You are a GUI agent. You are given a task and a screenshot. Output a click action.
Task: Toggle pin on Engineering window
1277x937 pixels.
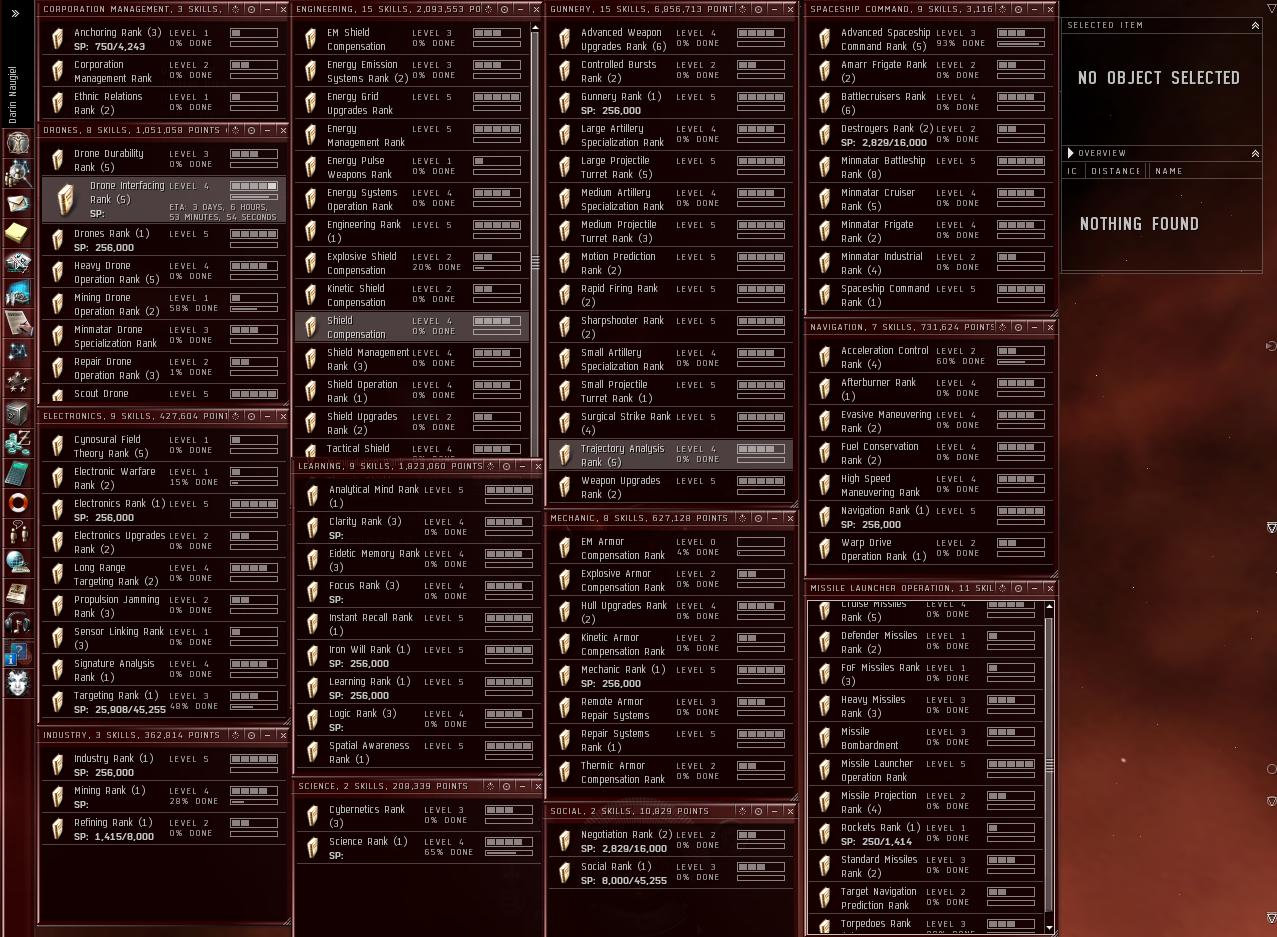click(504, 9)
